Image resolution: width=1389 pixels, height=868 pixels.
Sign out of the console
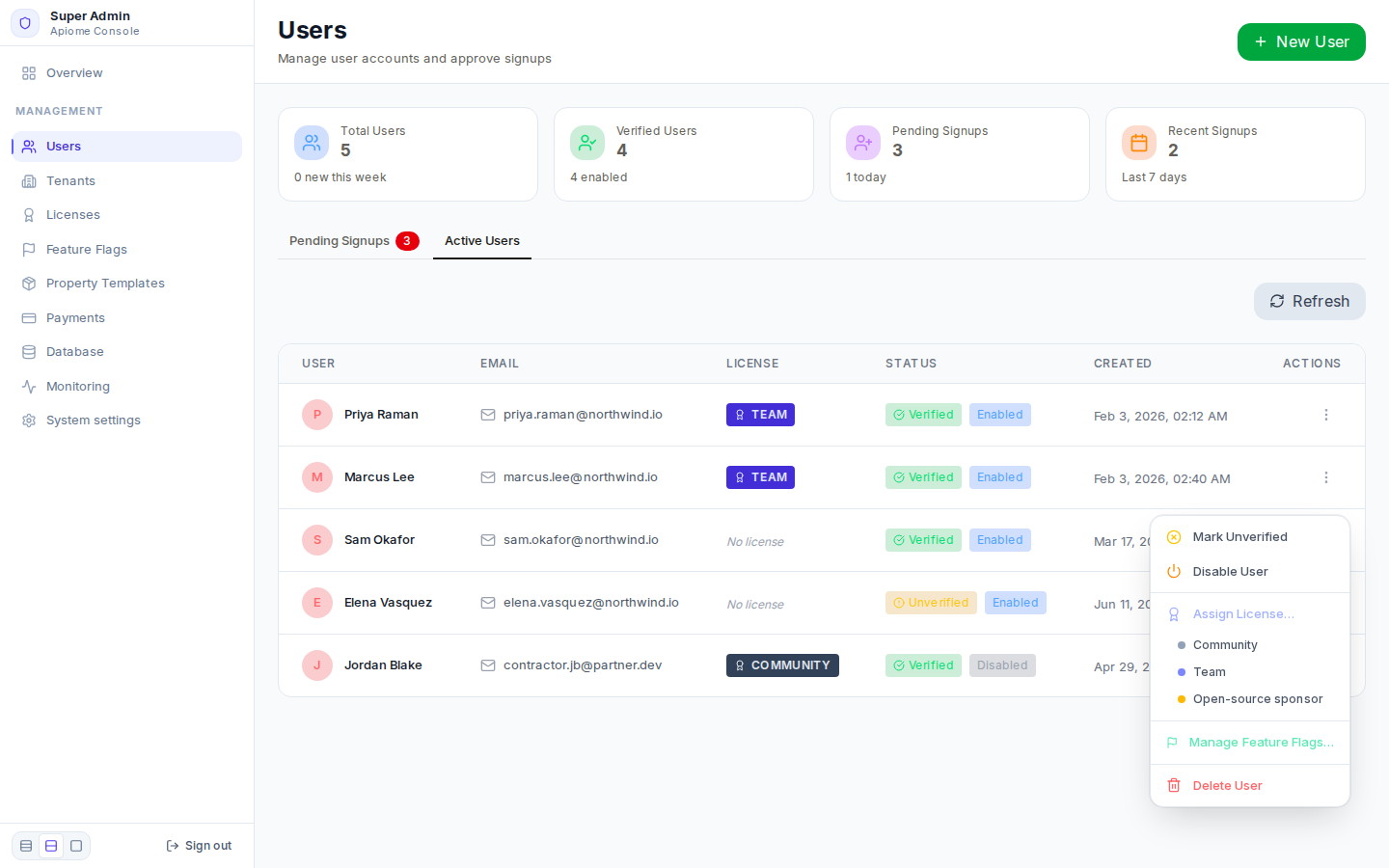click(199, 846)
